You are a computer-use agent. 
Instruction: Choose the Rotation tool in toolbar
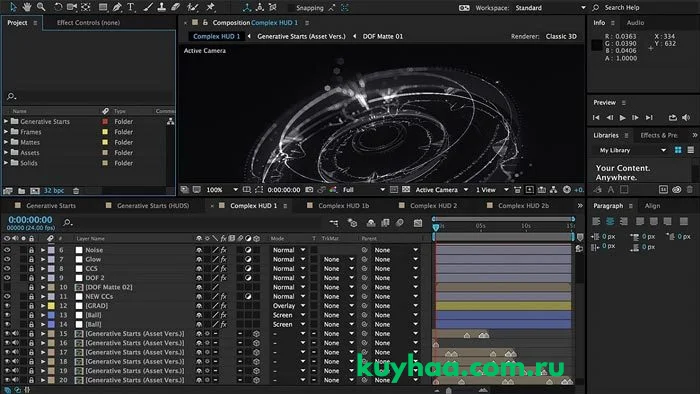58,7
